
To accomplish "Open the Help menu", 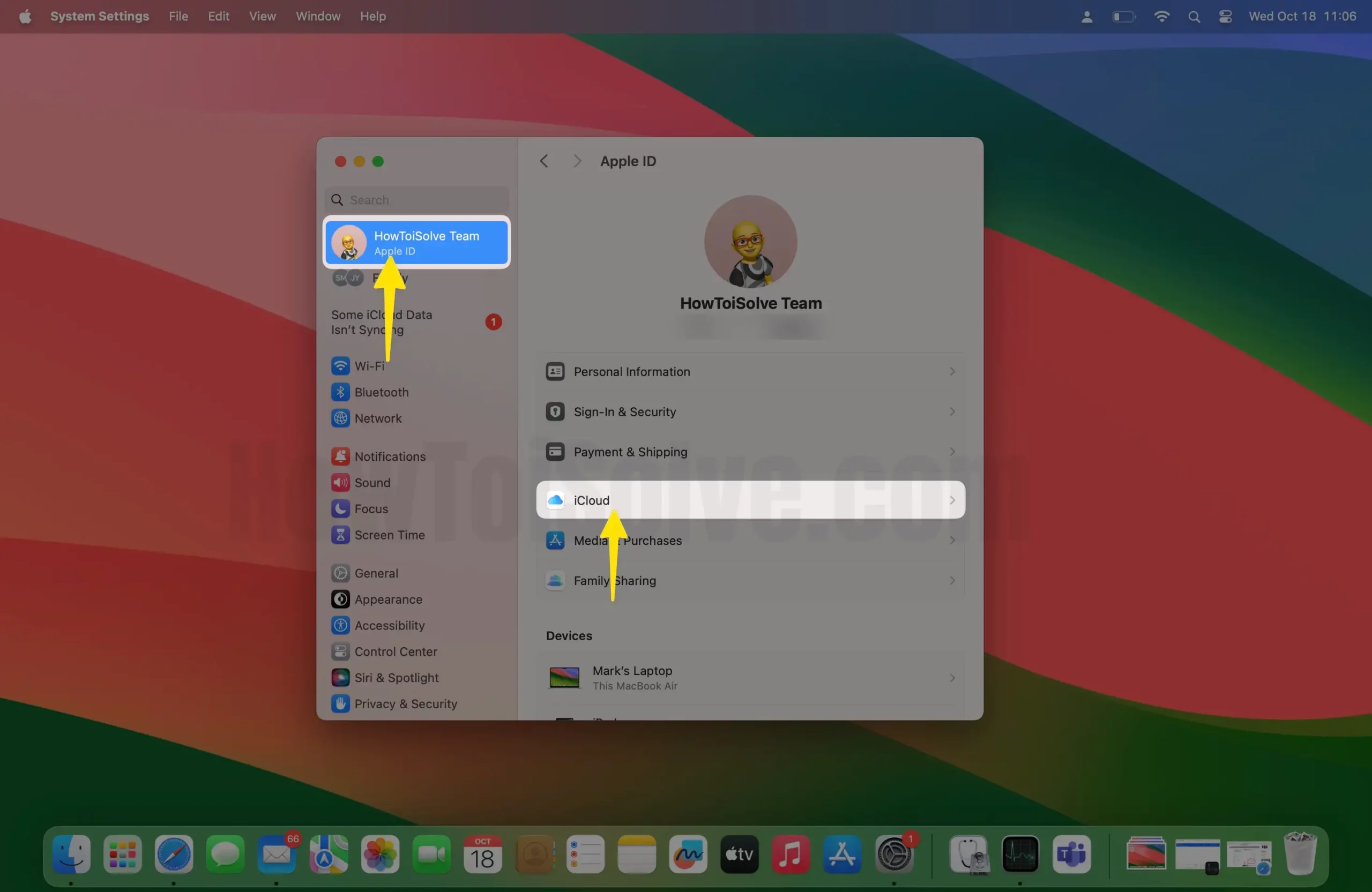I will tap(373, 16).
